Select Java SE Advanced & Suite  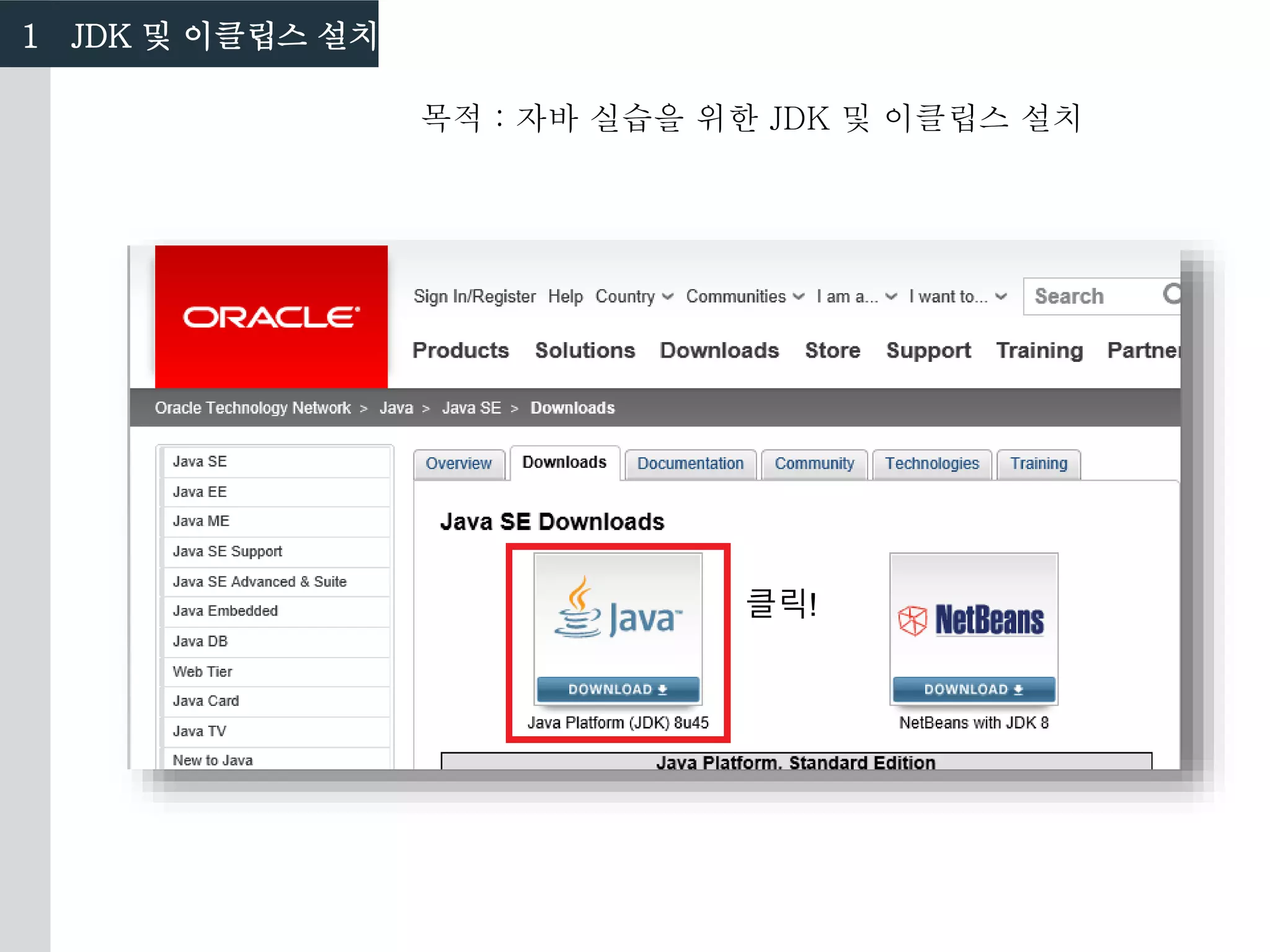(x=276, y=582)
